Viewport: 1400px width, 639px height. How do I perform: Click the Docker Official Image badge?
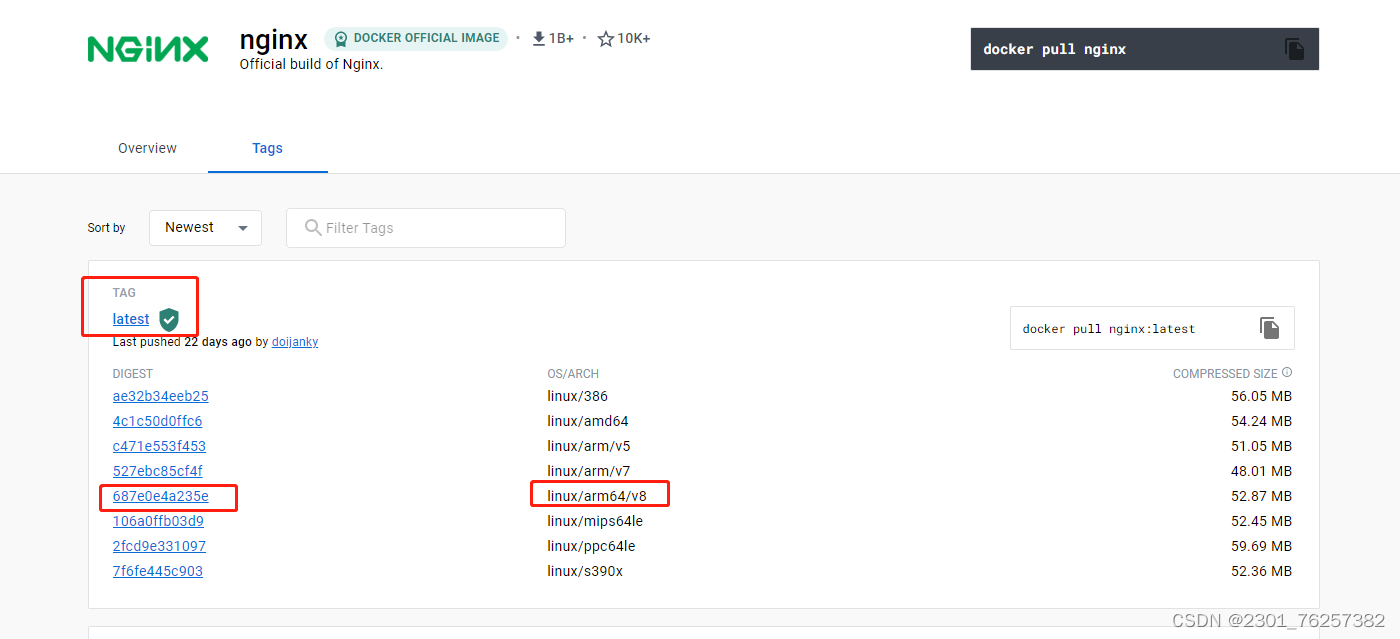click(x=416, y=37)
